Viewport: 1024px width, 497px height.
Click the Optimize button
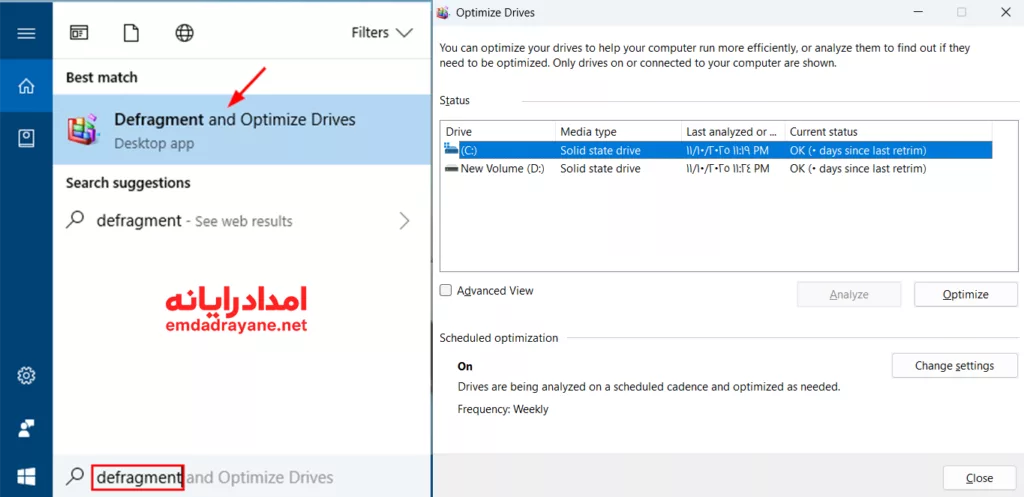[x=965, y=294]
